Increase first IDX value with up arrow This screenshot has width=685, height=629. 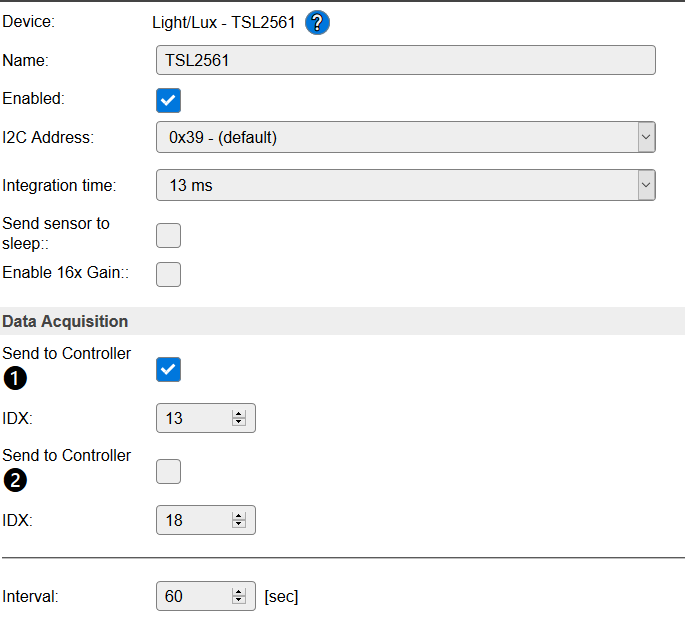click(x=238, y=414)
